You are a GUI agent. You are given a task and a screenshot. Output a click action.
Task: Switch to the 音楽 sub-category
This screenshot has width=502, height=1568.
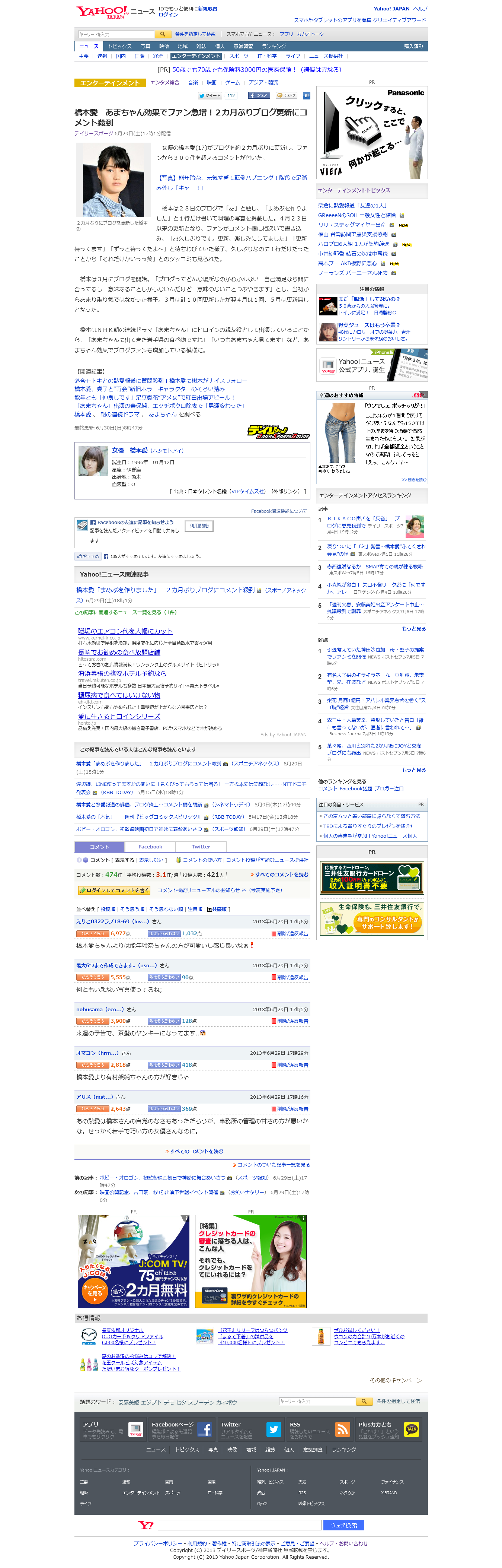tap(193, 82)
